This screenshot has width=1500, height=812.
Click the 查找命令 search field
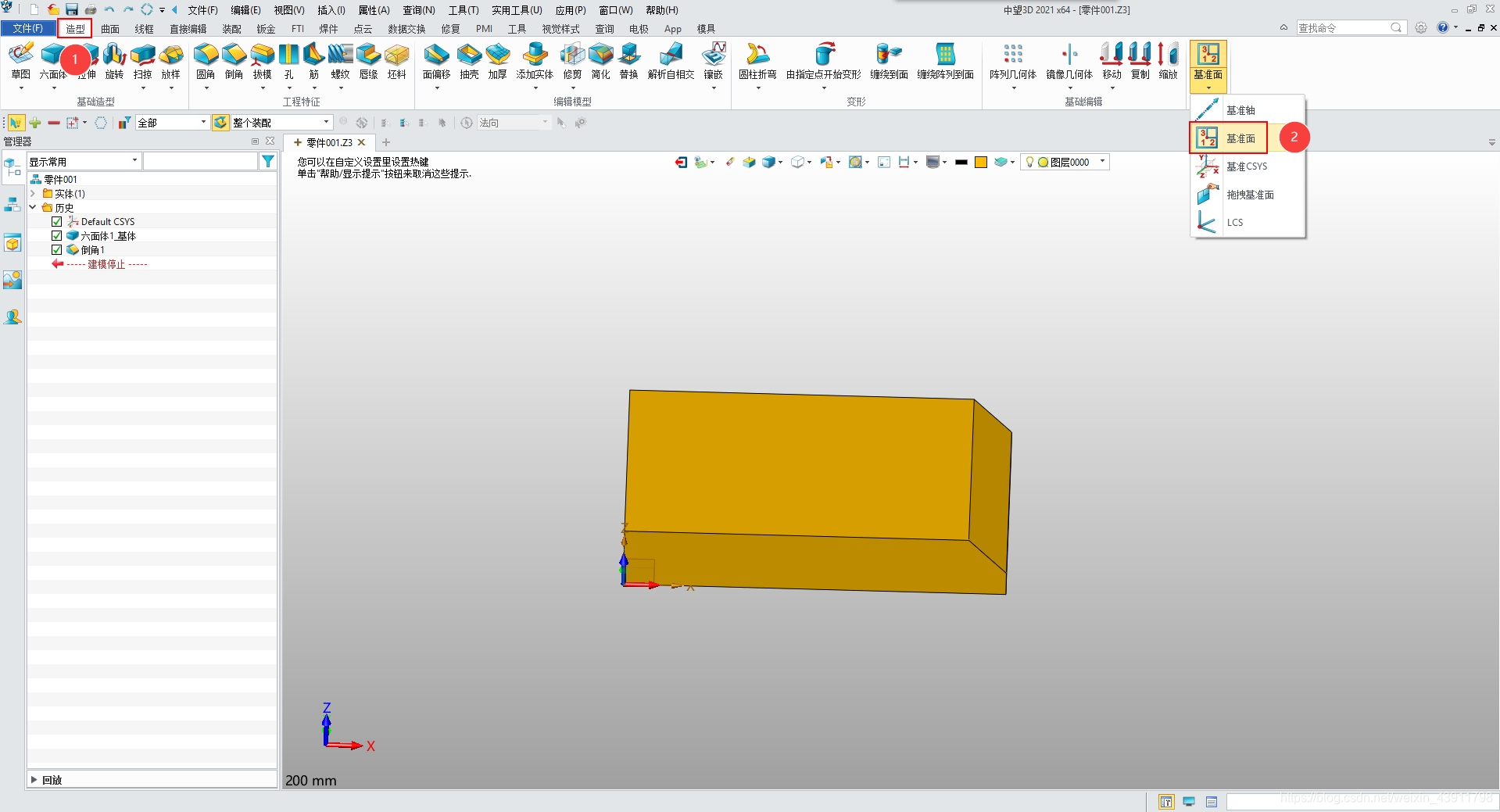[1349, 27]
